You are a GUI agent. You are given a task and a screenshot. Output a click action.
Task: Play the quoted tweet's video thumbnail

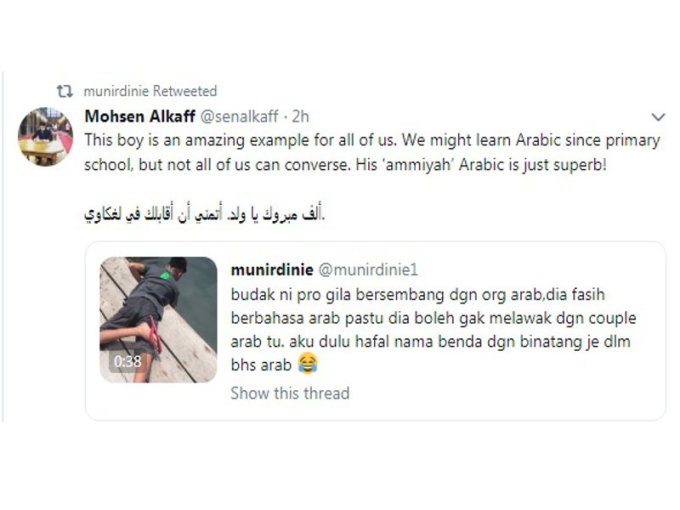pyautogui.click(x=158, y=320)
